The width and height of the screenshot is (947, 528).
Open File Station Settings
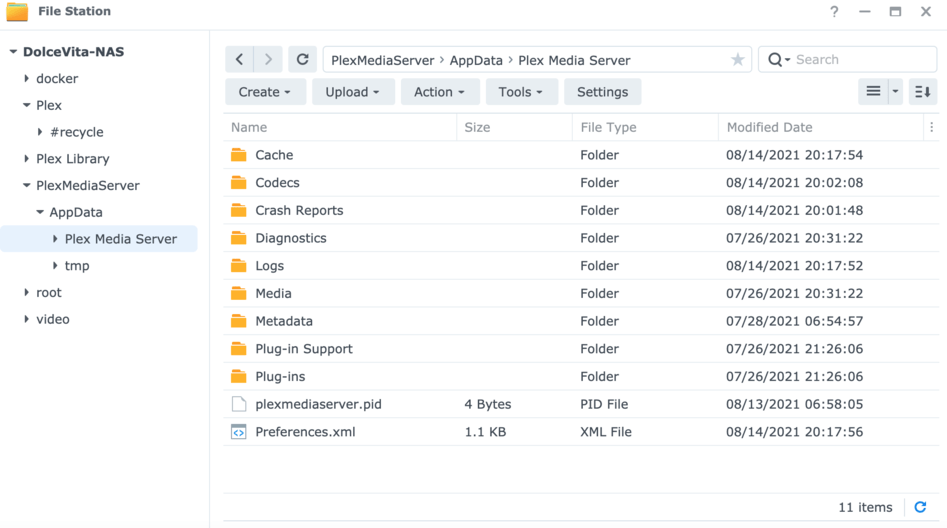pyautogui.click(x=602, y=92)
